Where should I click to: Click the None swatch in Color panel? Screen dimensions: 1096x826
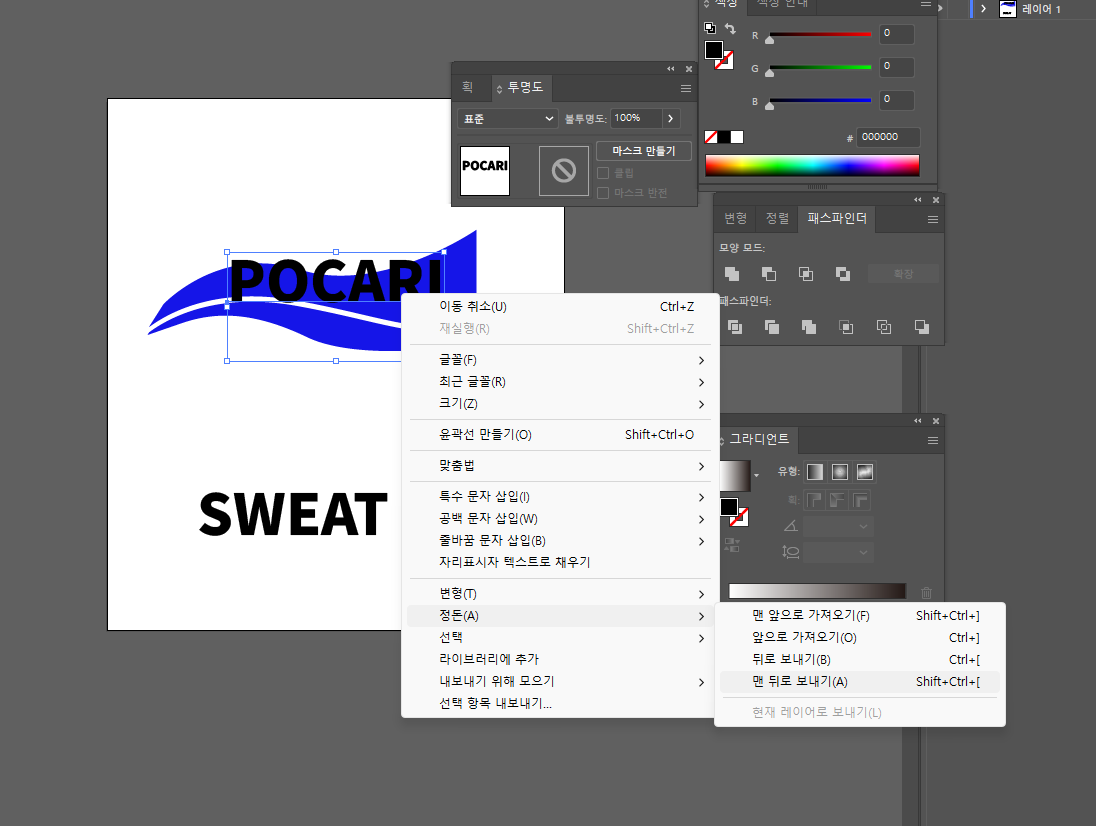coord(711,137)
